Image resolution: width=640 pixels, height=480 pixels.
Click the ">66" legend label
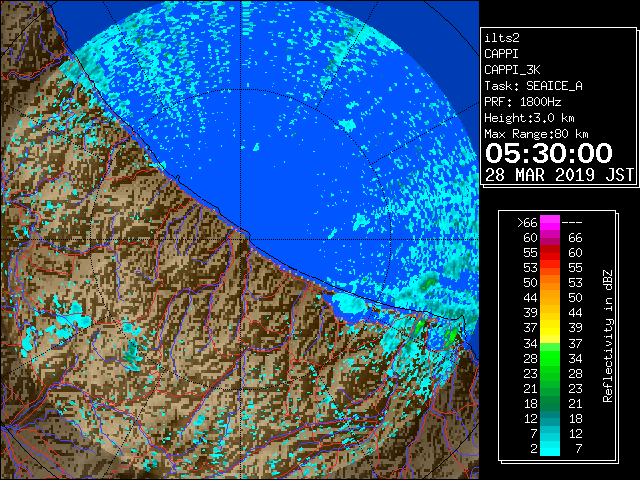[527, 222]
